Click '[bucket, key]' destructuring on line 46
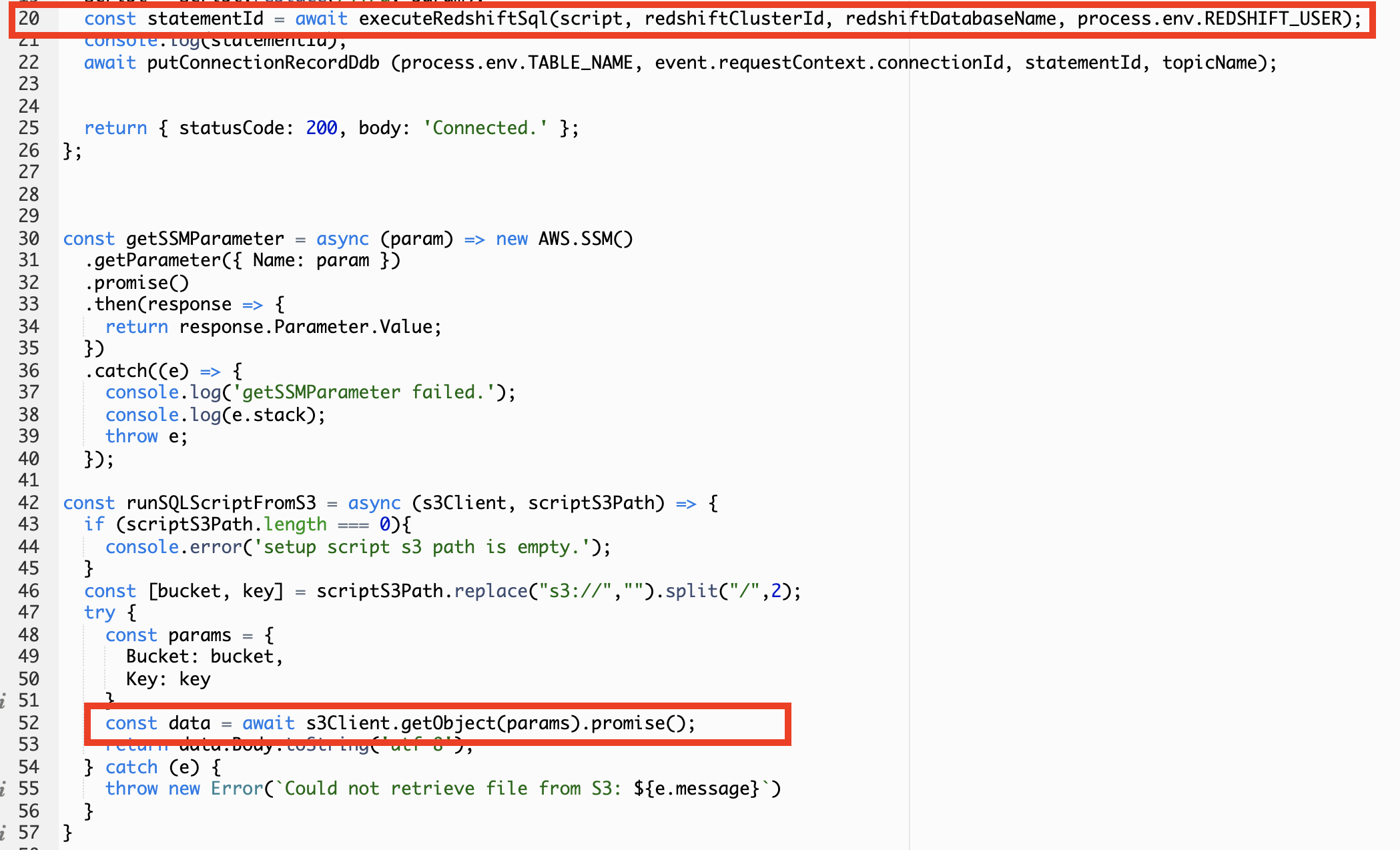The height and width of the screenshot is (850, 1400). tap(216, 590)
